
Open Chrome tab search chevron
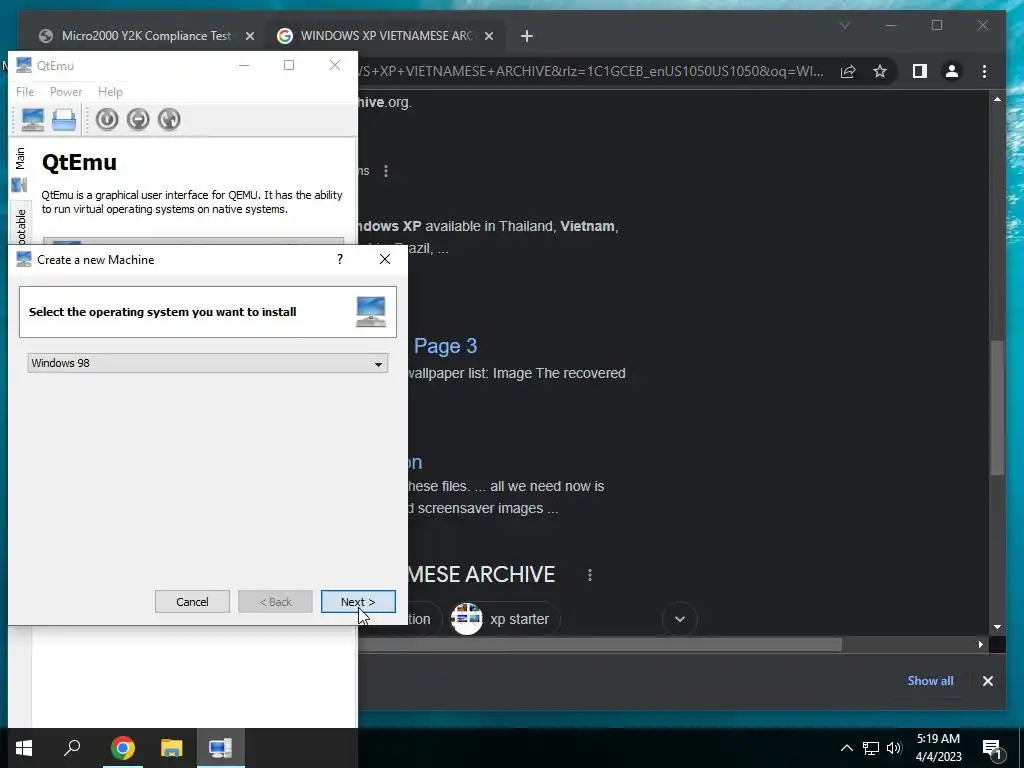(844, 25)
